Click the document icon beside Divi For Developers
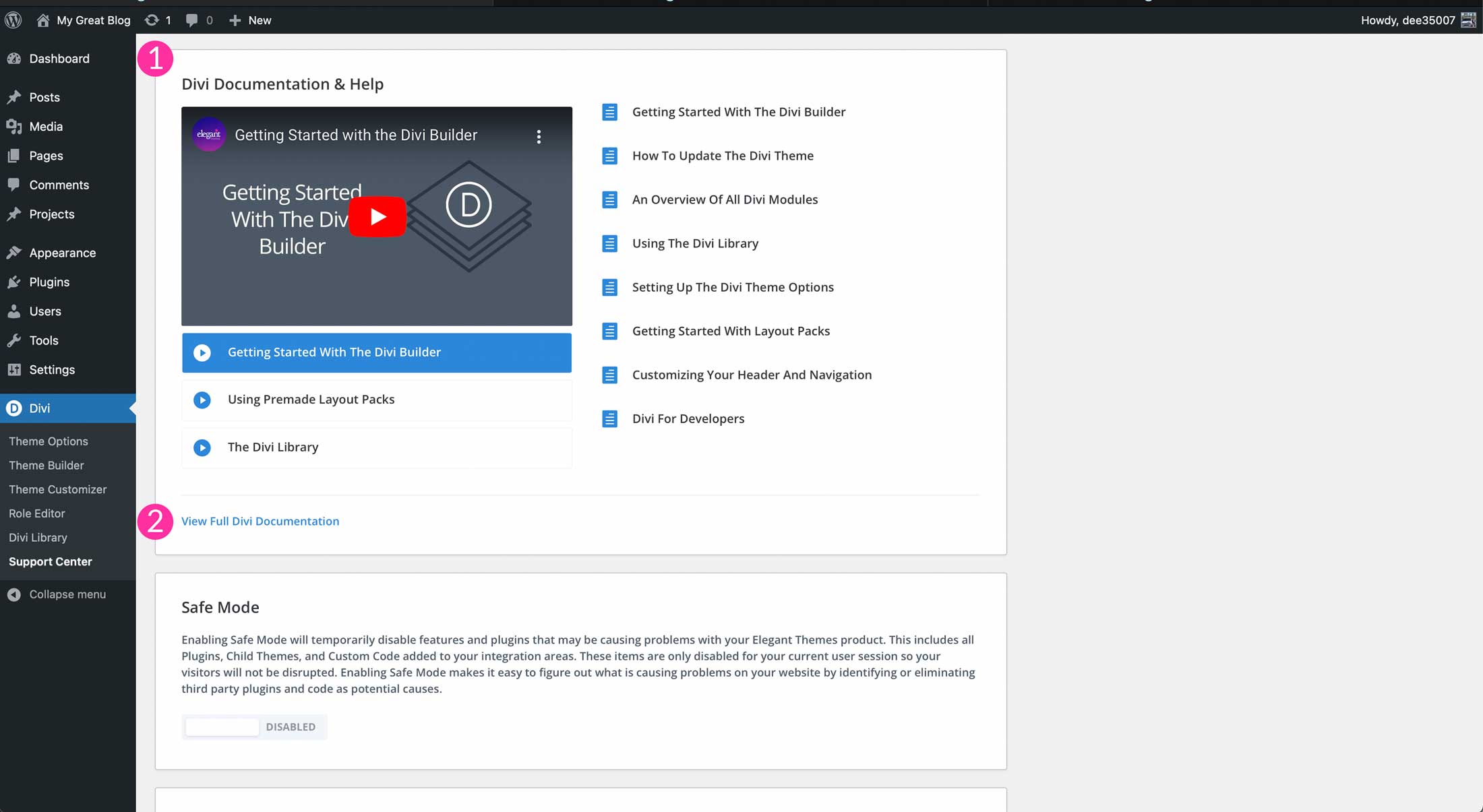Image resolution: width=1483 pixels, height=812 pixels. coord(610,418)
